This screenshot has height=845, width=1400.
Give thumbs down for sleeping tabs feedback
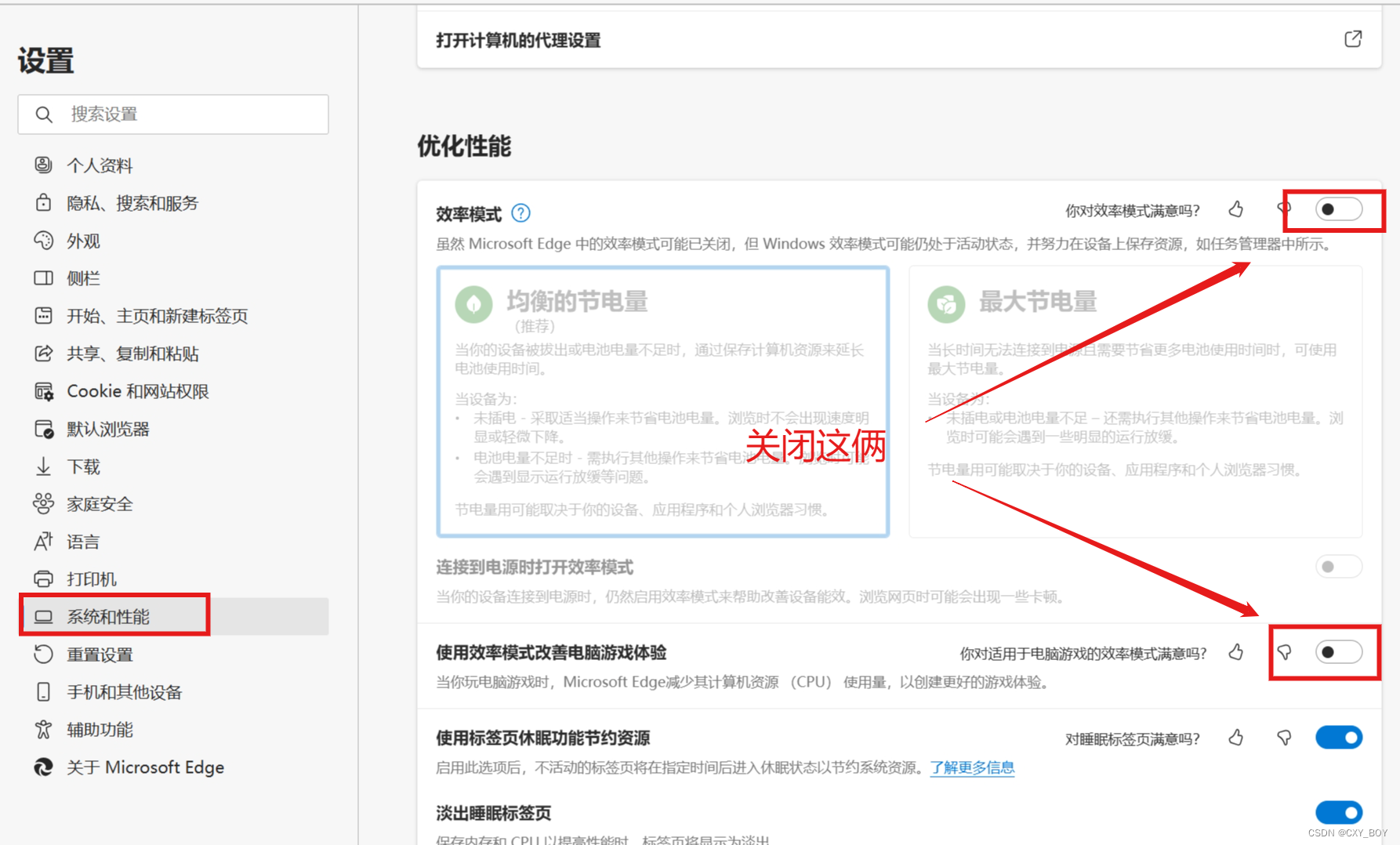coord(1284,738)
